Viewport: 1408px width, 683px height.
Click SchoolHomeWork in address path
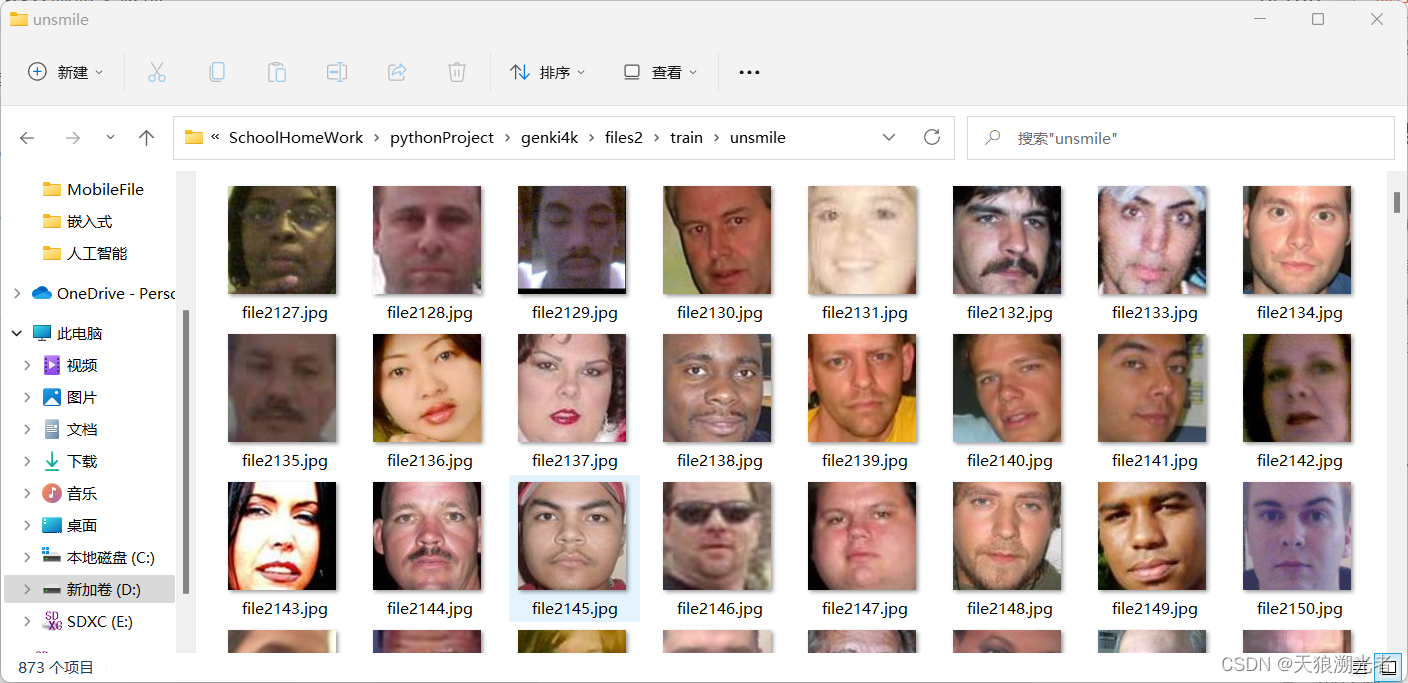(296, 138)
